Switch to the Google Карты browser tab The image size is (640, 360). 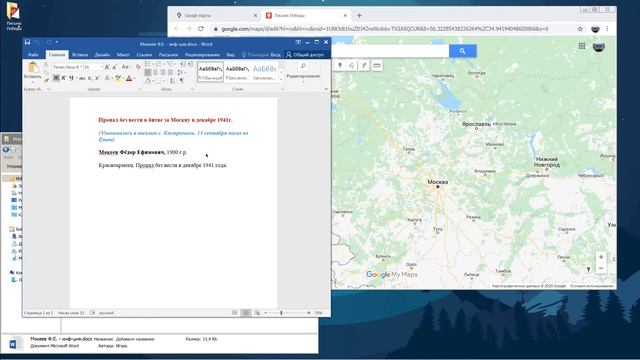(x=216, y=16)
